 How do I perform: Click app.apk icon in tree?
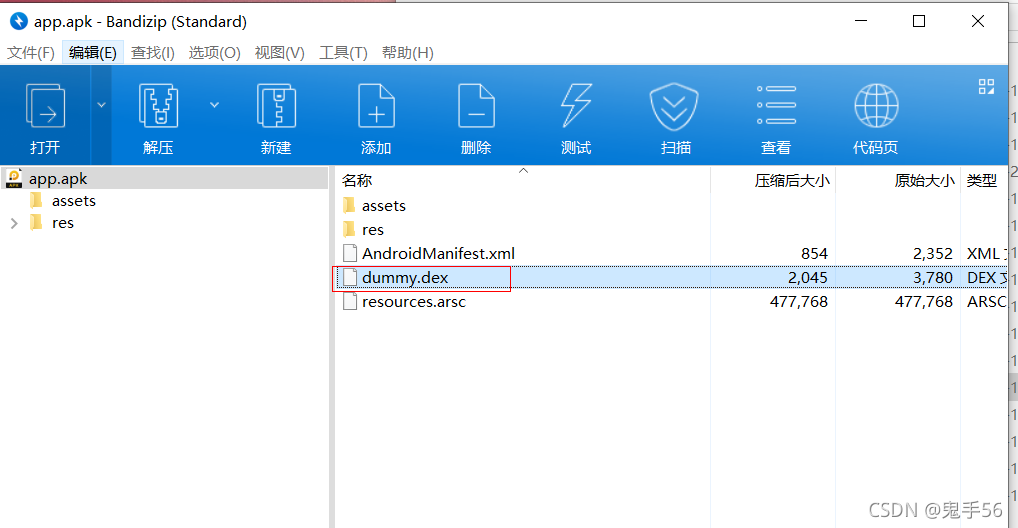coord(14,178)
